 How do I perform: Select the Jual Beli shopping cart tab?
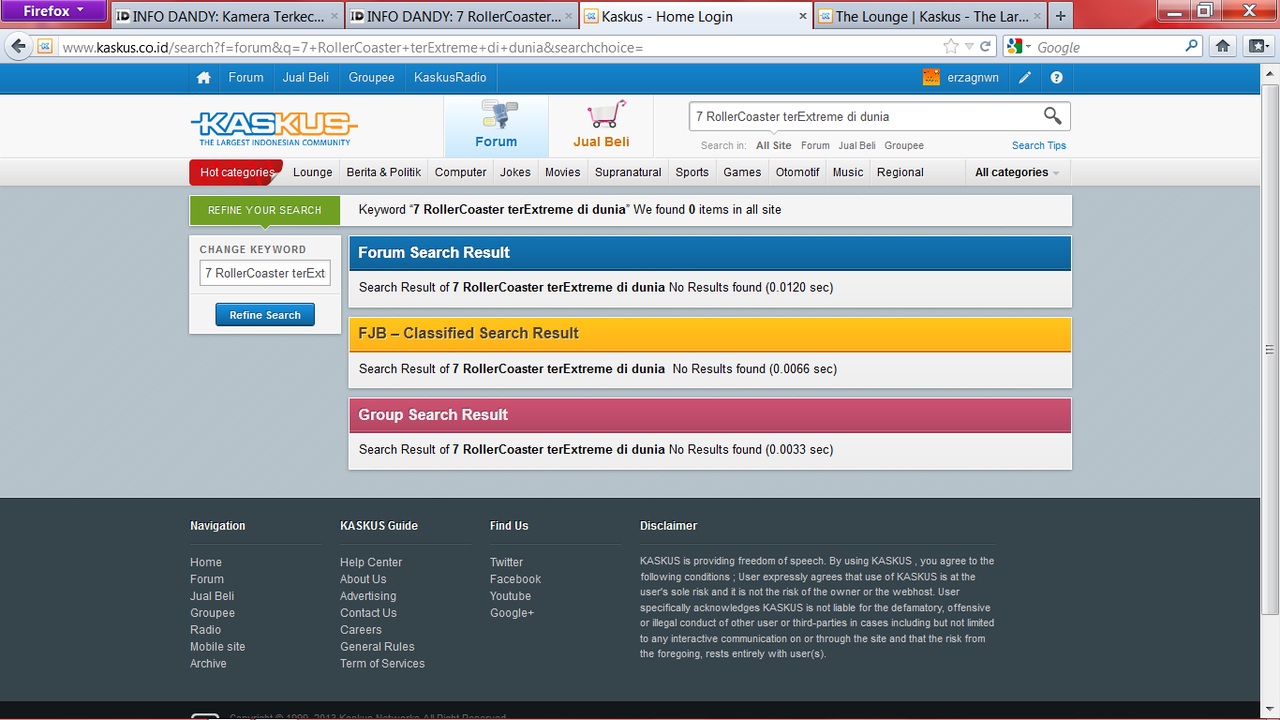pos(601,126)
